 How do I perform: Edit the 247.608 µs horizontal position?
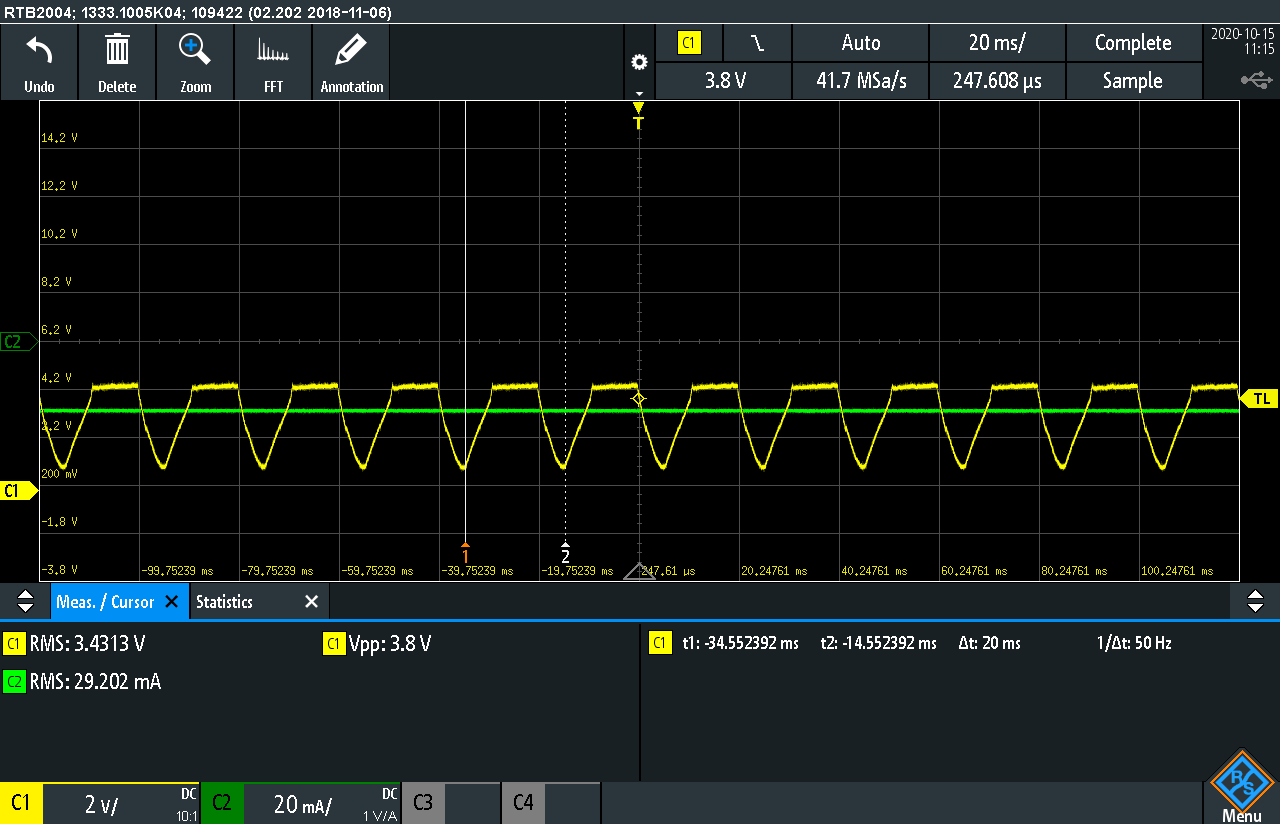(997, 81)
